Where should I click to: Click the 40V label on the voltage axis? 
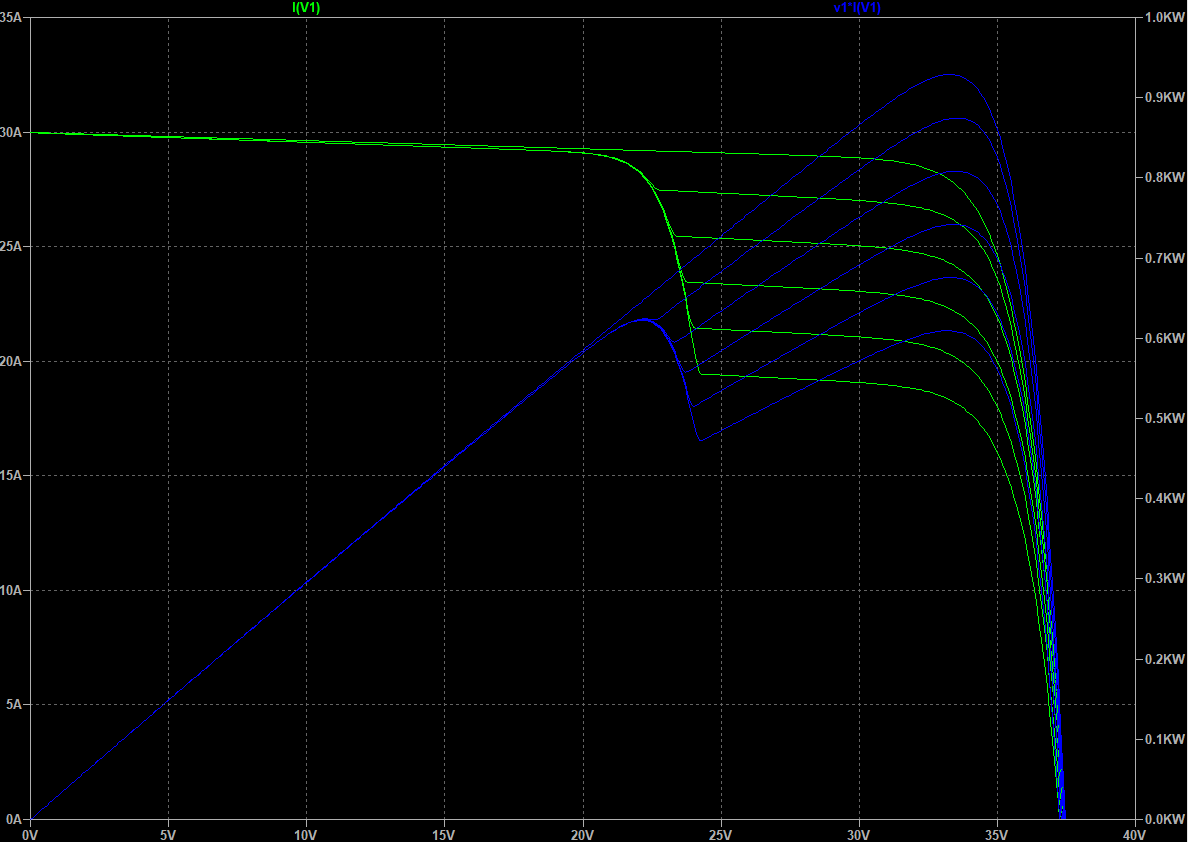point(1134,834)
